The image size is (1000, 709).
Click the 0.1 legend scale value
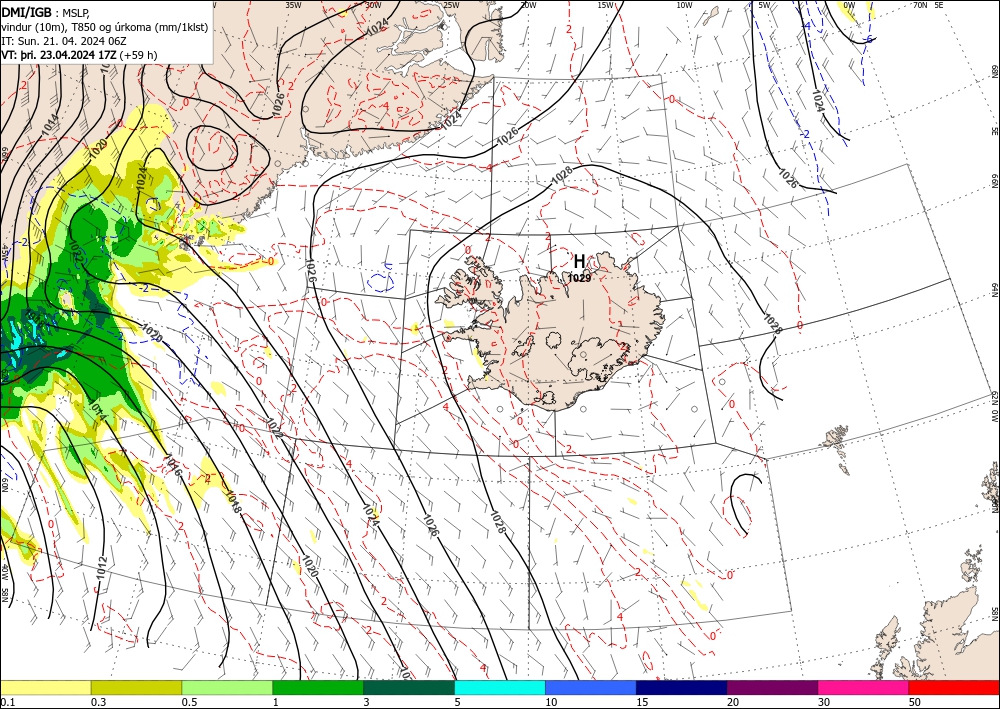click(6, 702)
